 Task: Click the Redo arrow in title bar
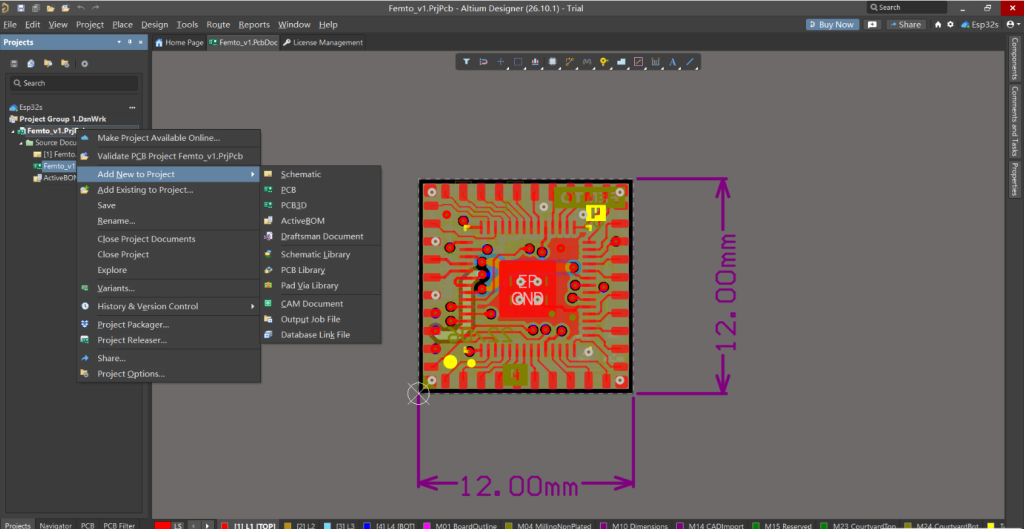(x=96, y=8)
